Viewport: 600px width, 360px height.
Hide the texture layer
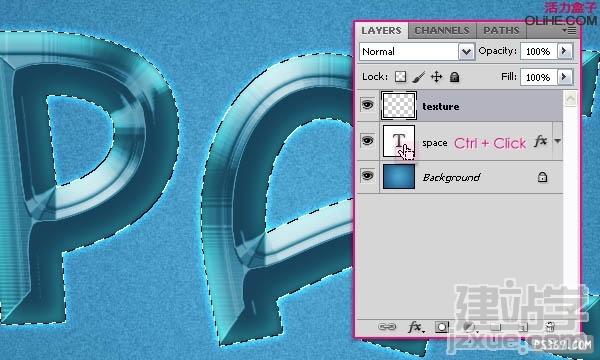[367, 104]
